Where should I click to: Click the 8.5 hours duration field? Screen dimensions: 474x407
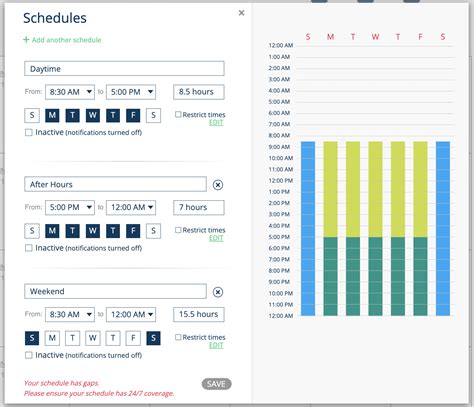click(199, 92)
